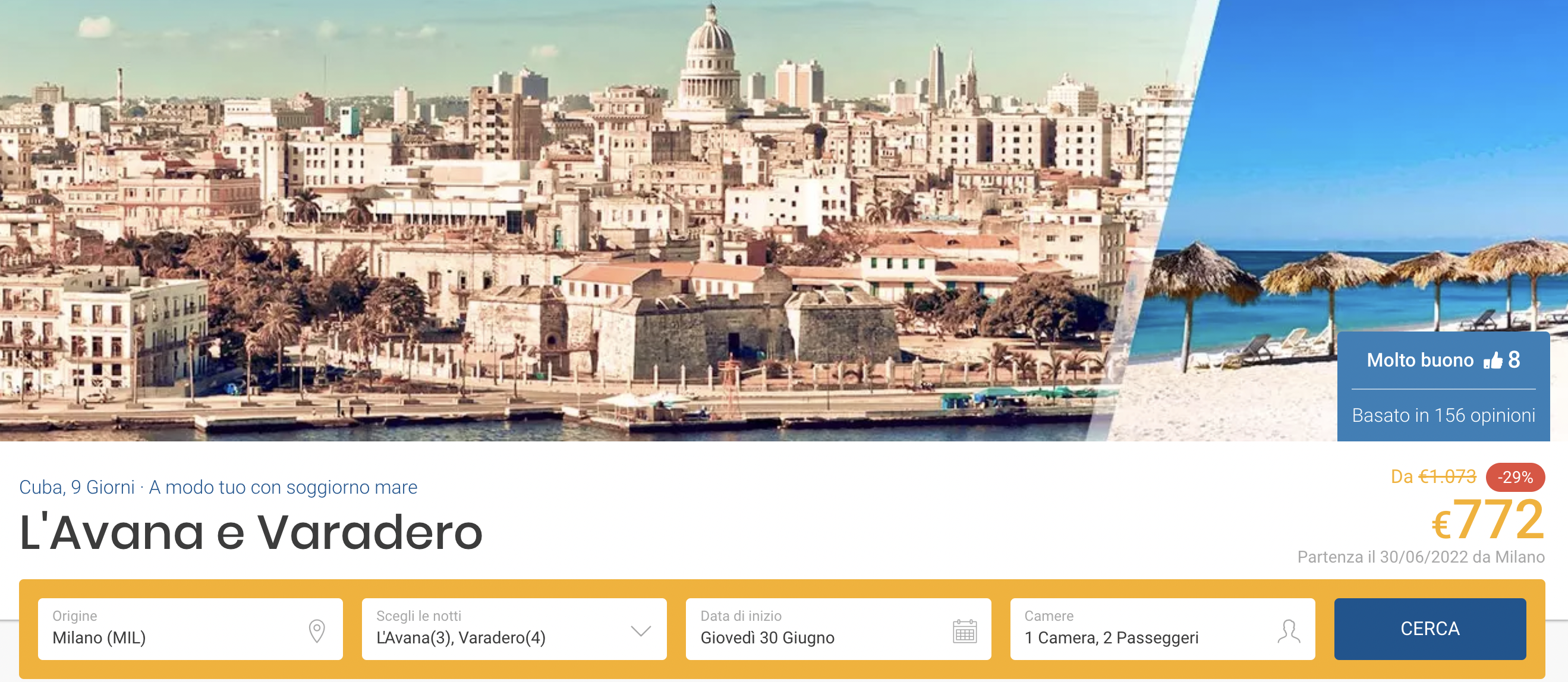
Task: Open the Cuba, 9 Giorni breadcrumb link
Action: (77, 487)
